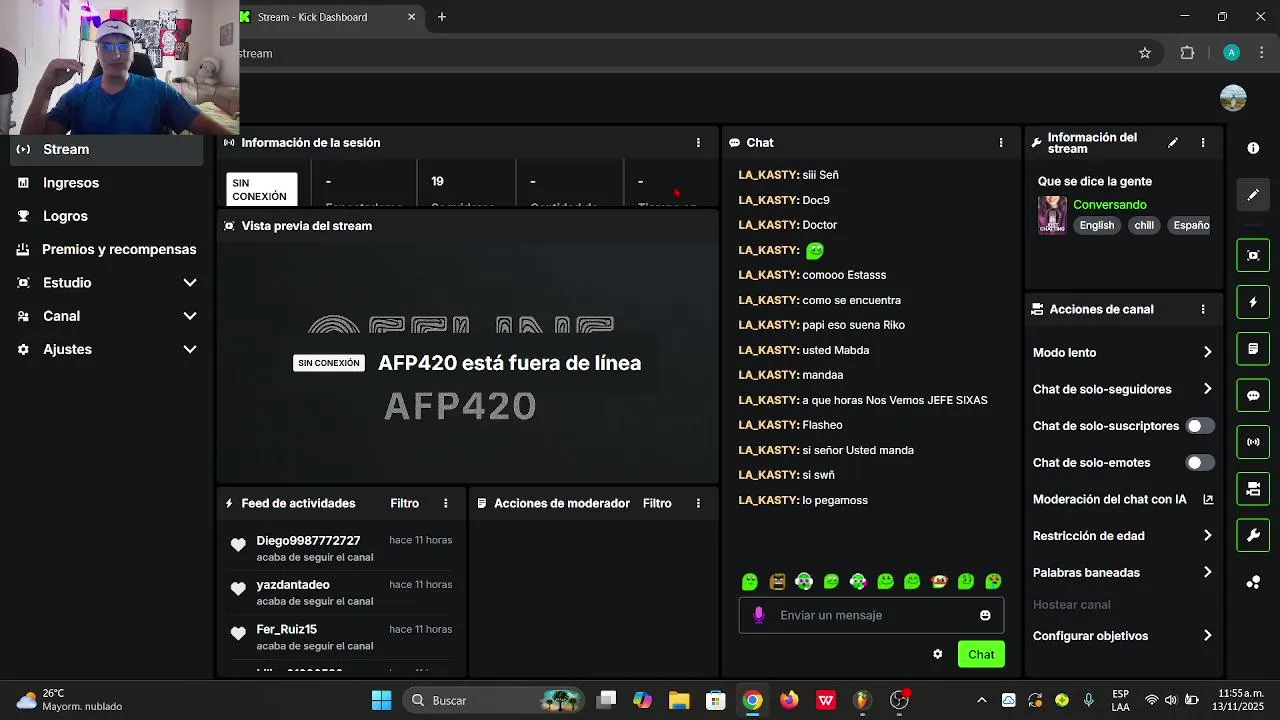Select the chill tag chip

(x=1144, y=226)
